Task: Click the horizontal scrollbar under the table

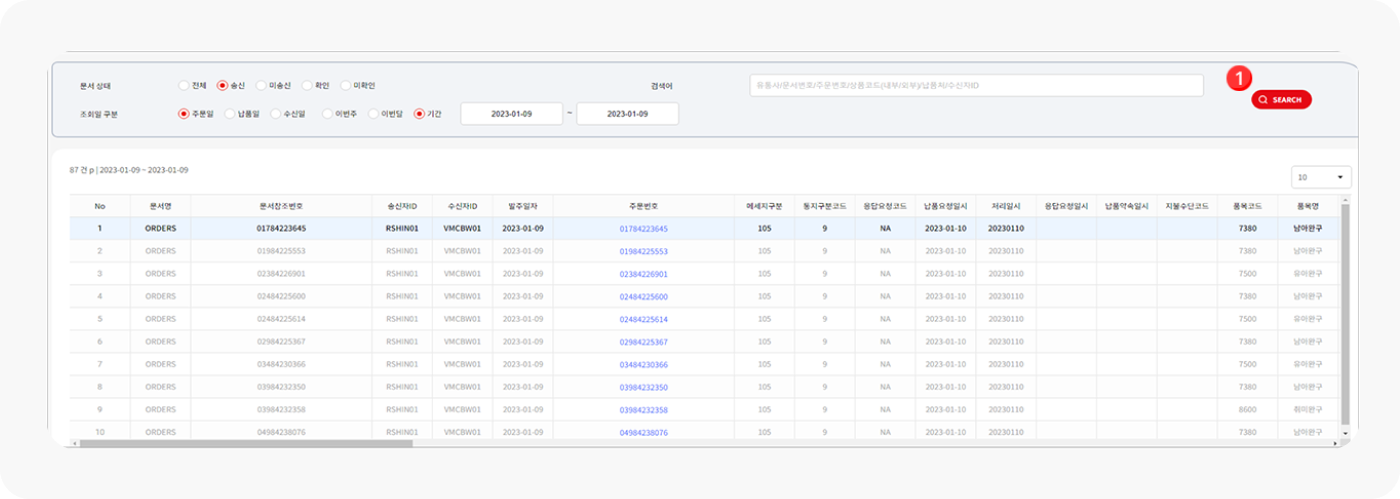Action: pyautogui.click(x=245, y=443)
